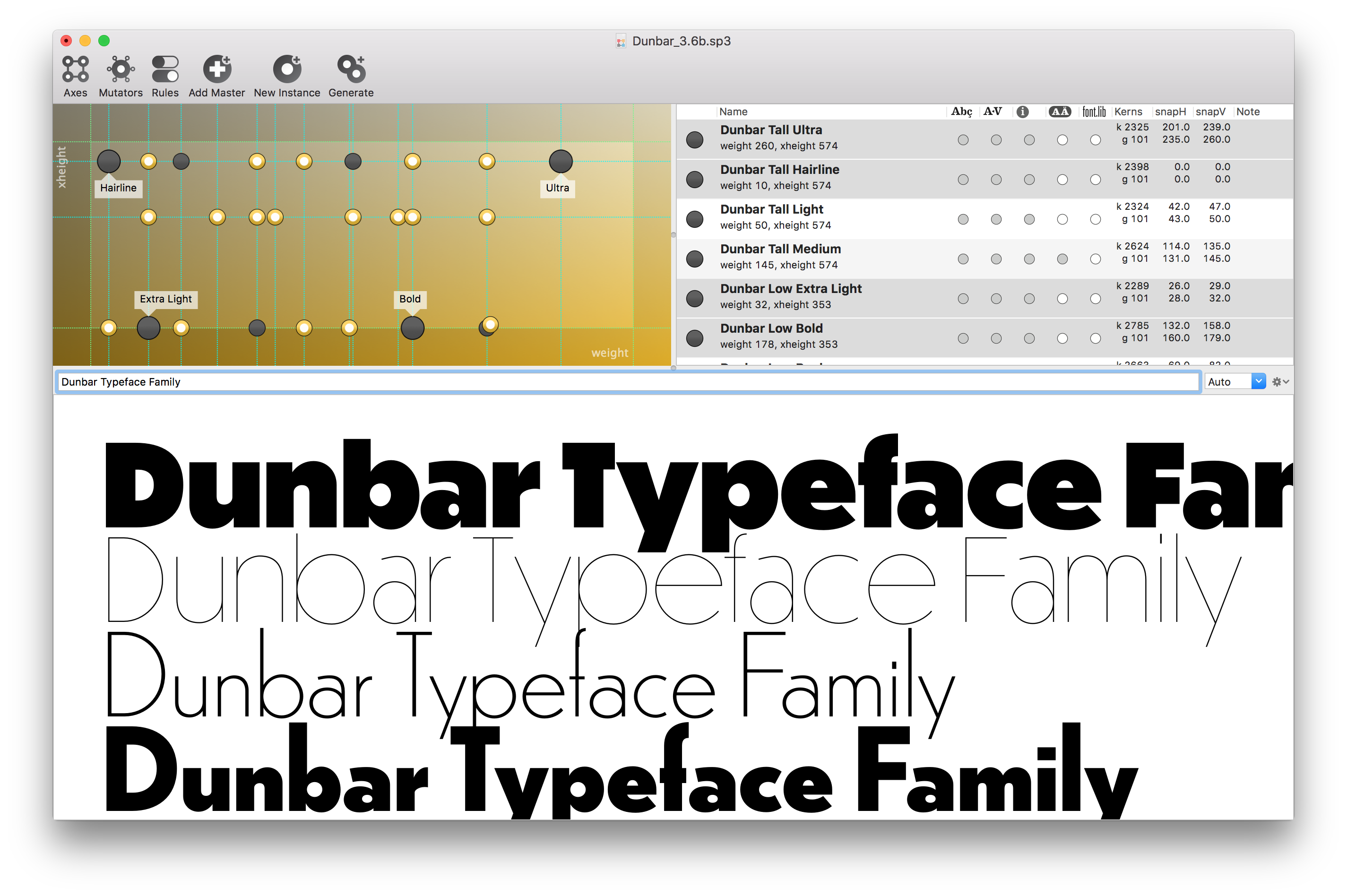Click the xheight axis label

tap(61, 167)
